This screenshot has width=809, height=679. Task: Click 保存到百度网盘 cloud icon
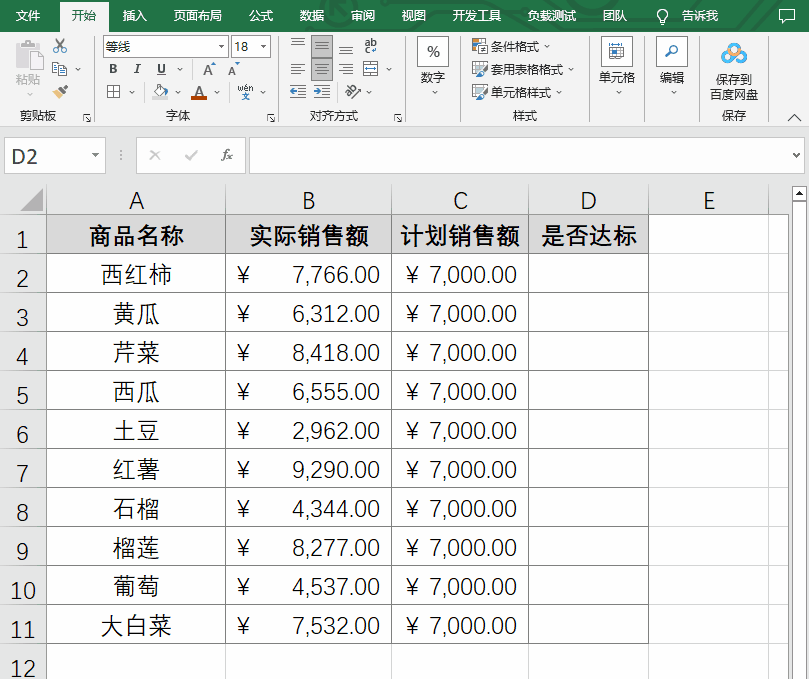tap(734, 54)
